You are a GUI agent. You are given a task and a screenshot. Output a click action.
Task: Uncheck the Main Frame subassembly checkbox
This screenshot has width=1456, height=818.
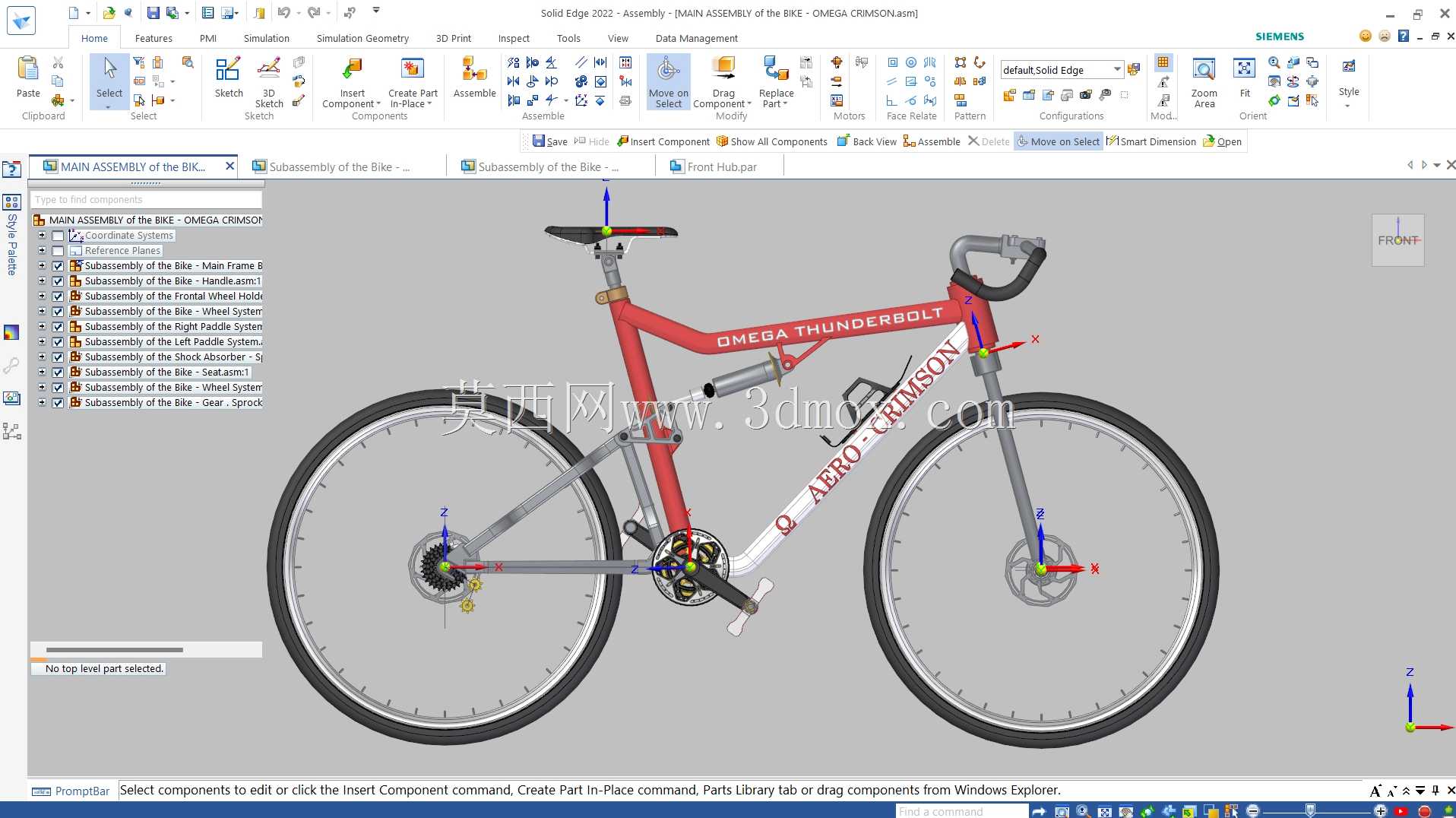(58, 266)
